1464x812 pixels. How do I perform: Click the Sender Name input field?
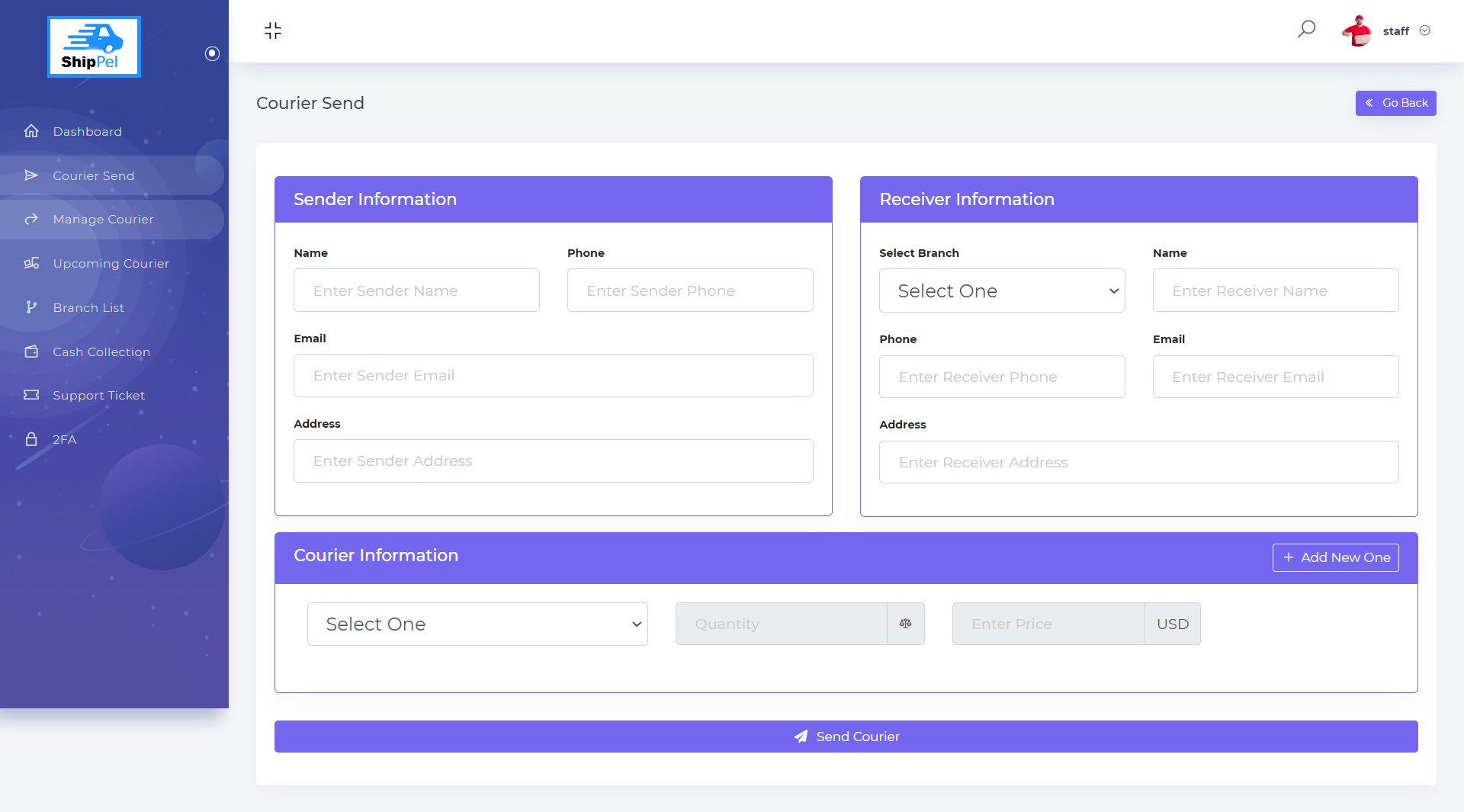pyautogui.click(x=416, y=290)
